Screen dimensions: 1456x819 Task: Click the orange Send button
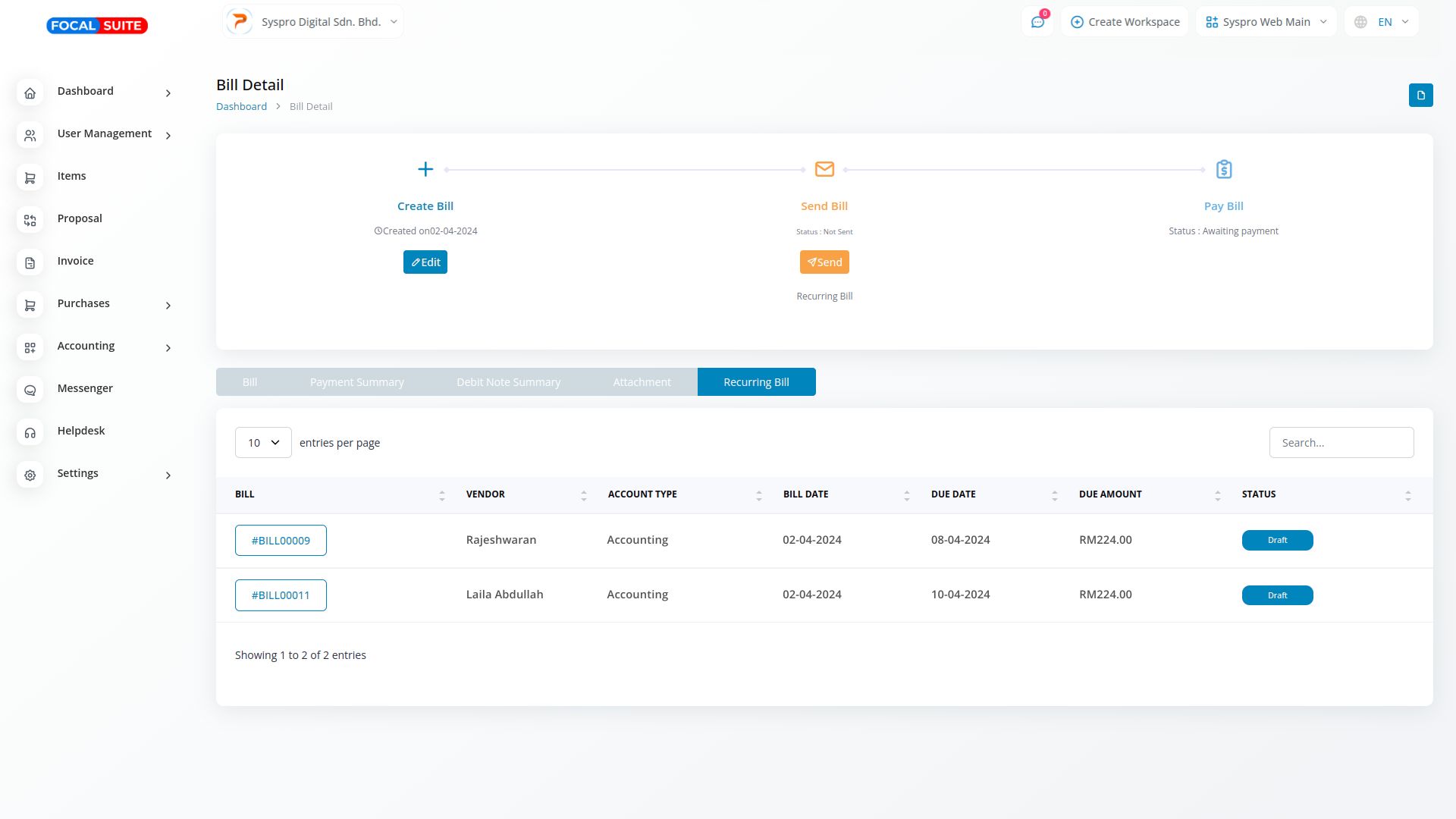pyautogui.click(x=824, y=262)
